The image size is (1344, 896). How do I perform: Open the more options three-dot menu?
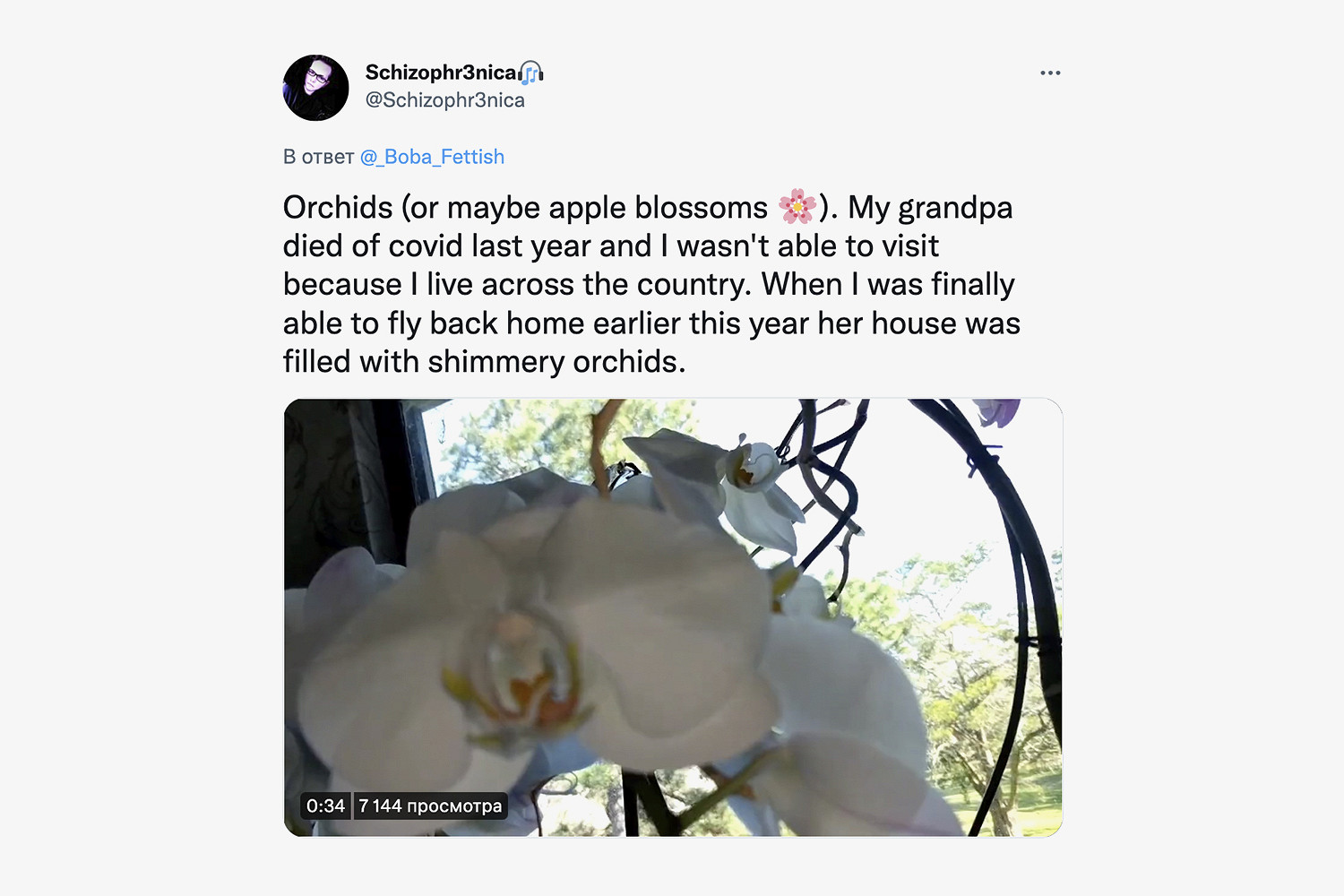coord(1050,73)
